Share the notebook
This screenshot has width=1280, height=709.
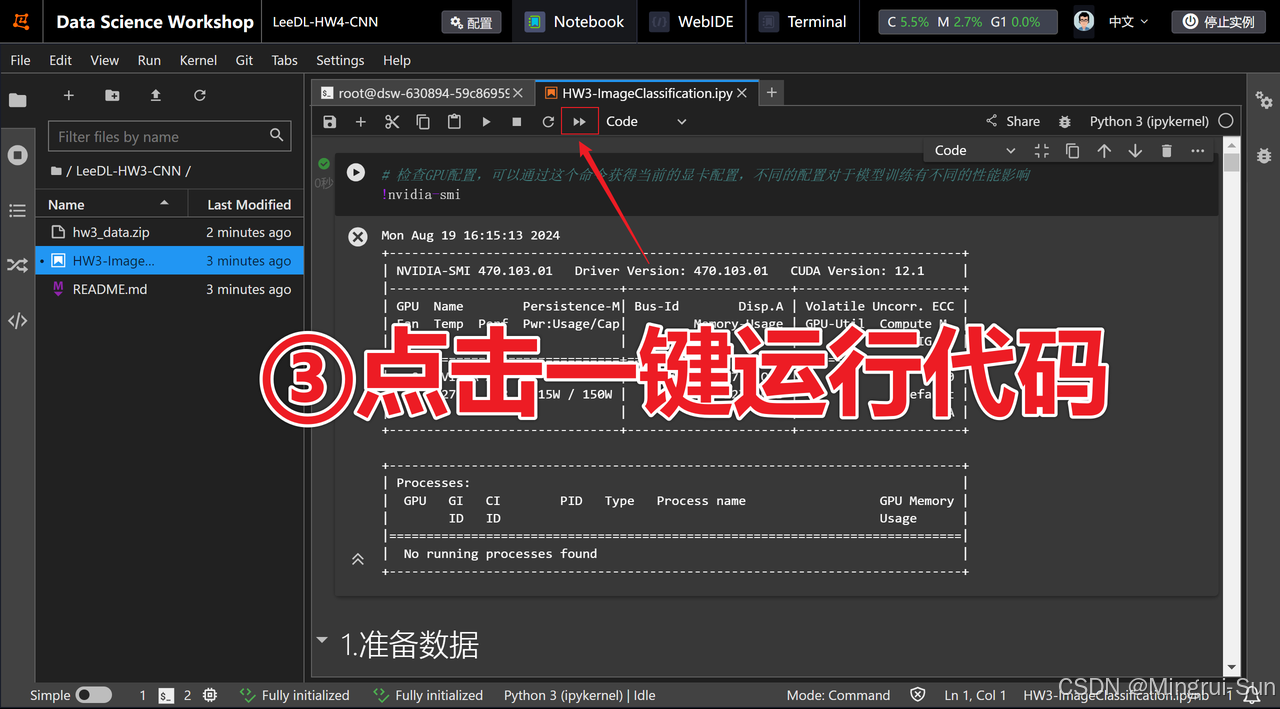pos(1013,121)
